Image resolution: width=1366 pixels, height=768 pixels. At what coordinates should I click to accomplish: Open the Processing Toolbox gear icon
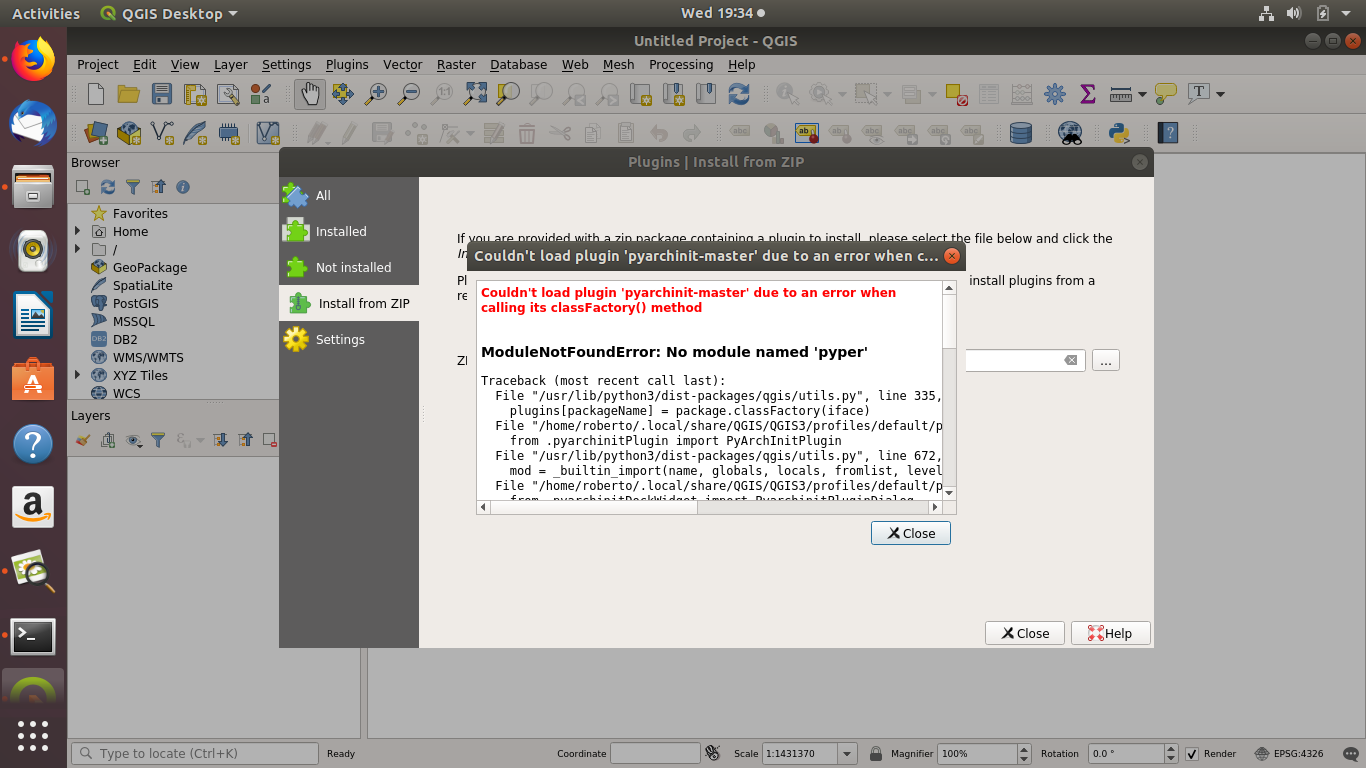1054,93
